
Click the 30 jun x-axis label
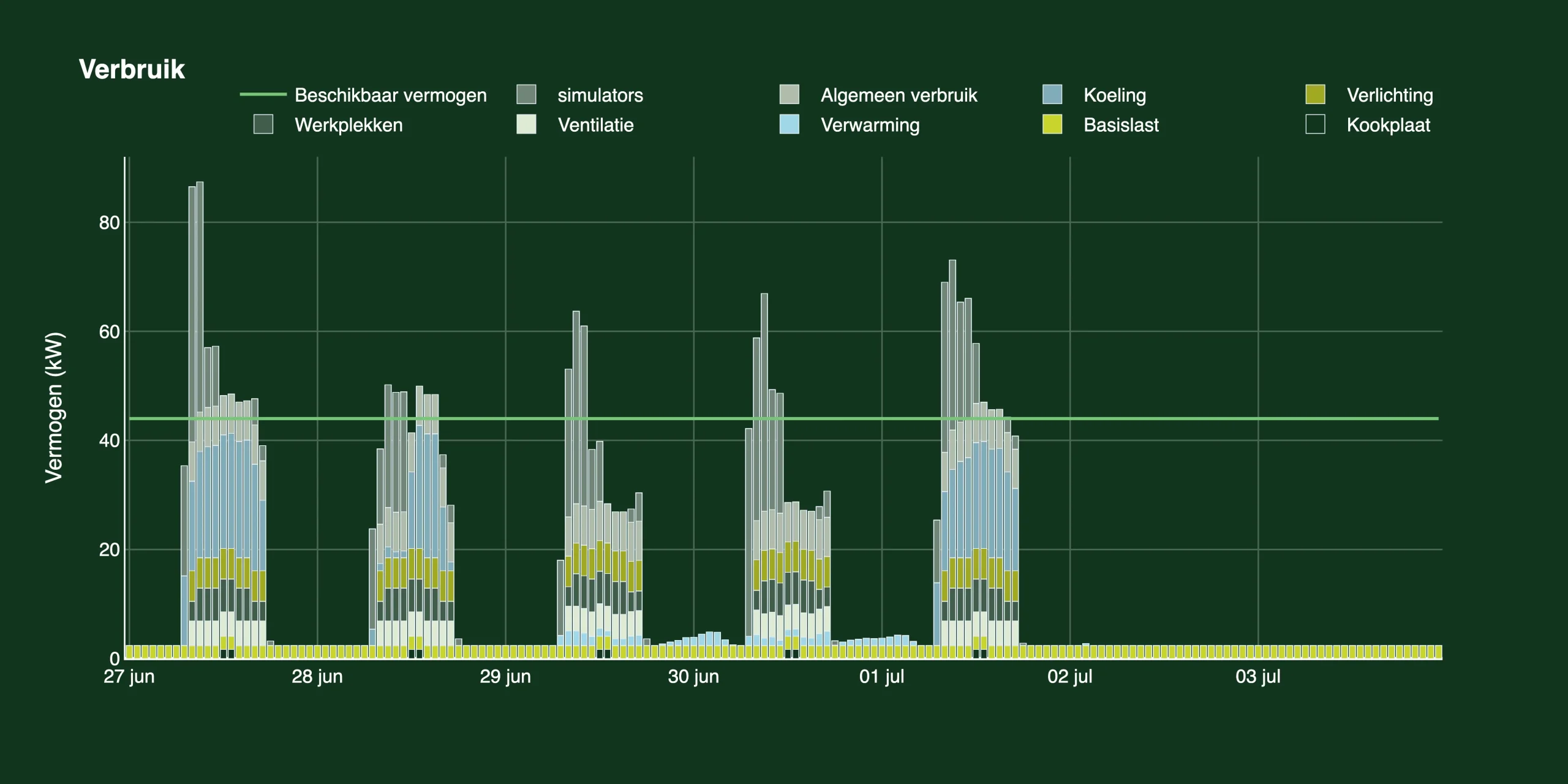tap(693, 676)
